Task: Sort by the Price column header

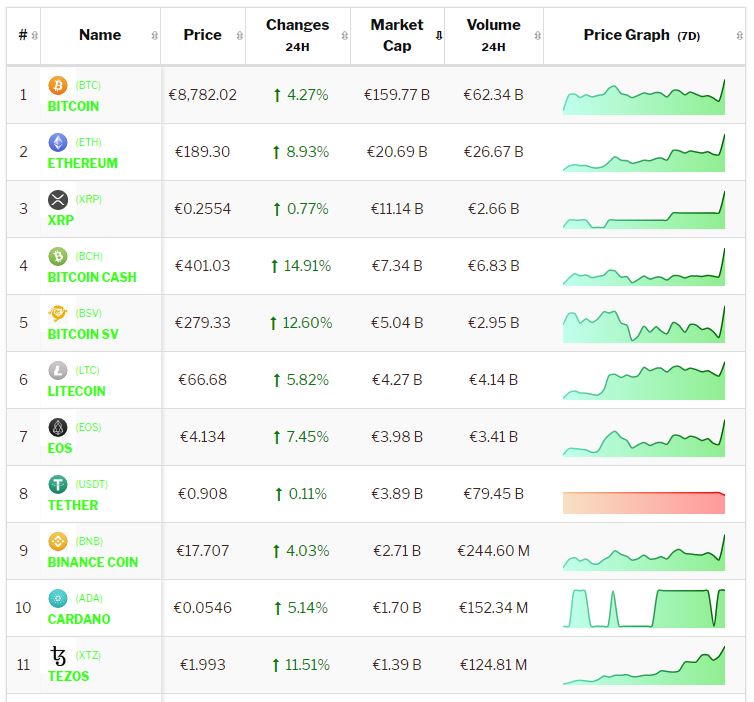Action: [x=202, y=35]
